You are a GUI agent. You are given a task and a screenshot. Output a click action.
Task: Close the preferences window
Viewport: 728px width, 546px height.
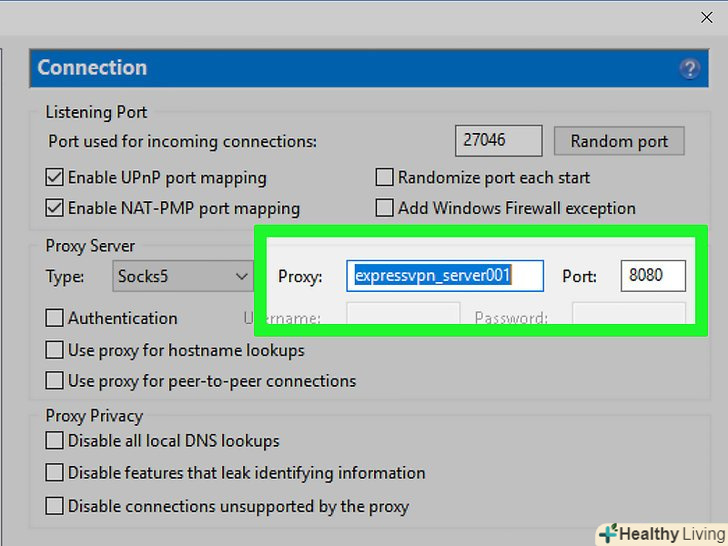tap(707, 18)
